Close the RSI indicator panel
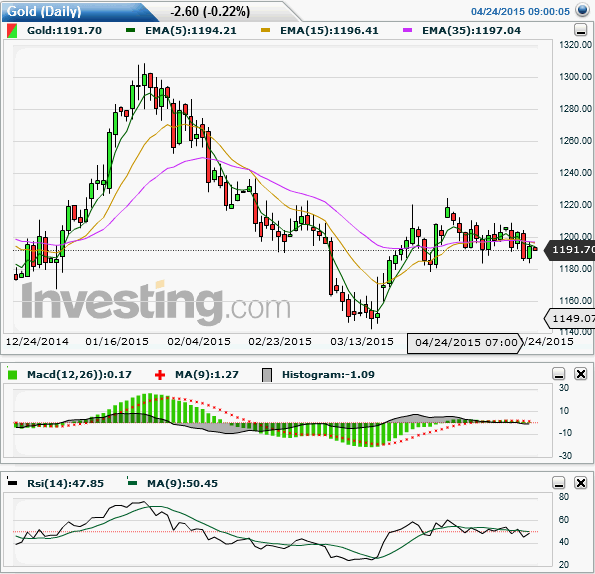The height and width of the screenshot is (574, 595). (x=581, y=483)
